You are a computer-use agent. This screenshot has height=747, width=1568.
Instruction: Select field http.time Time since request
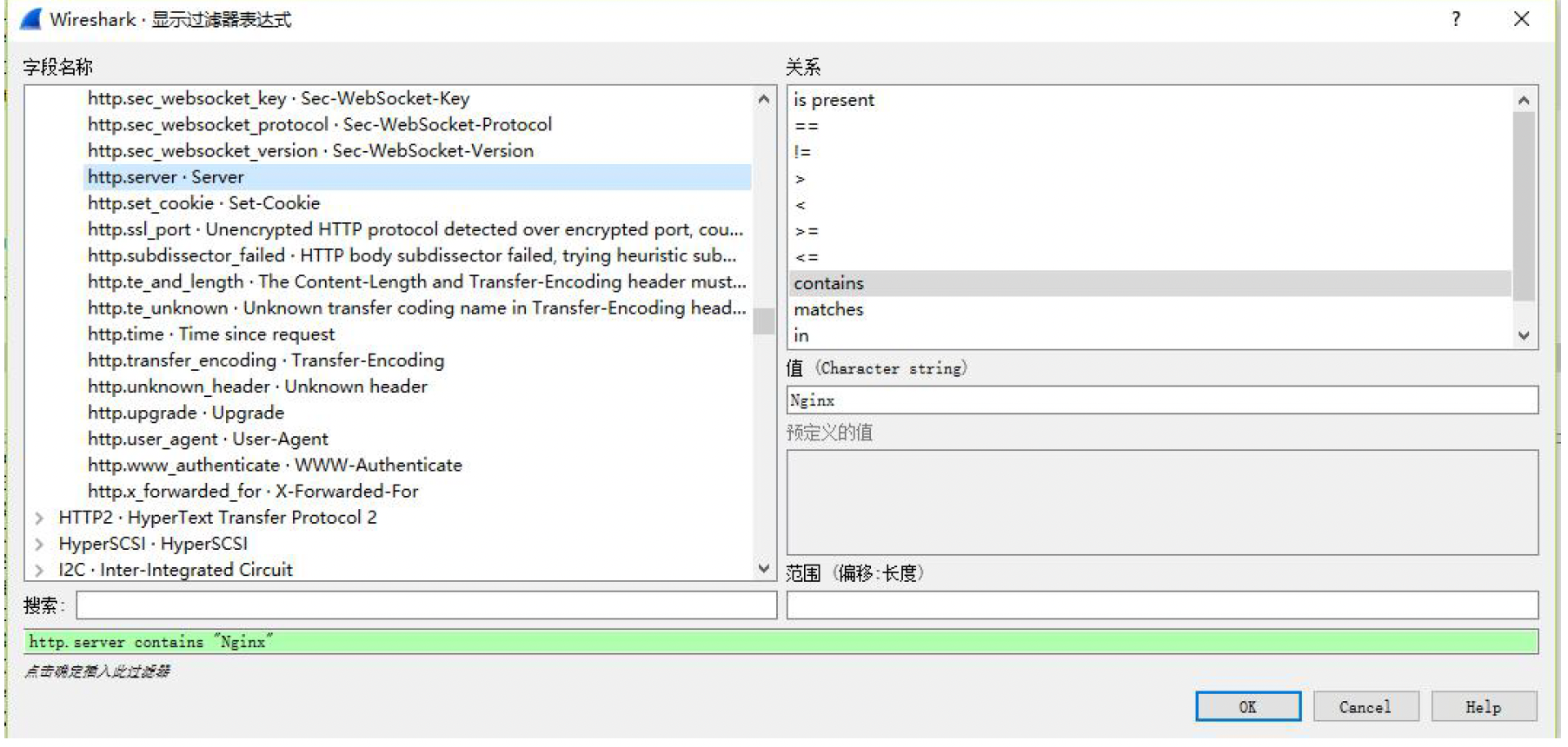[417, 334]
